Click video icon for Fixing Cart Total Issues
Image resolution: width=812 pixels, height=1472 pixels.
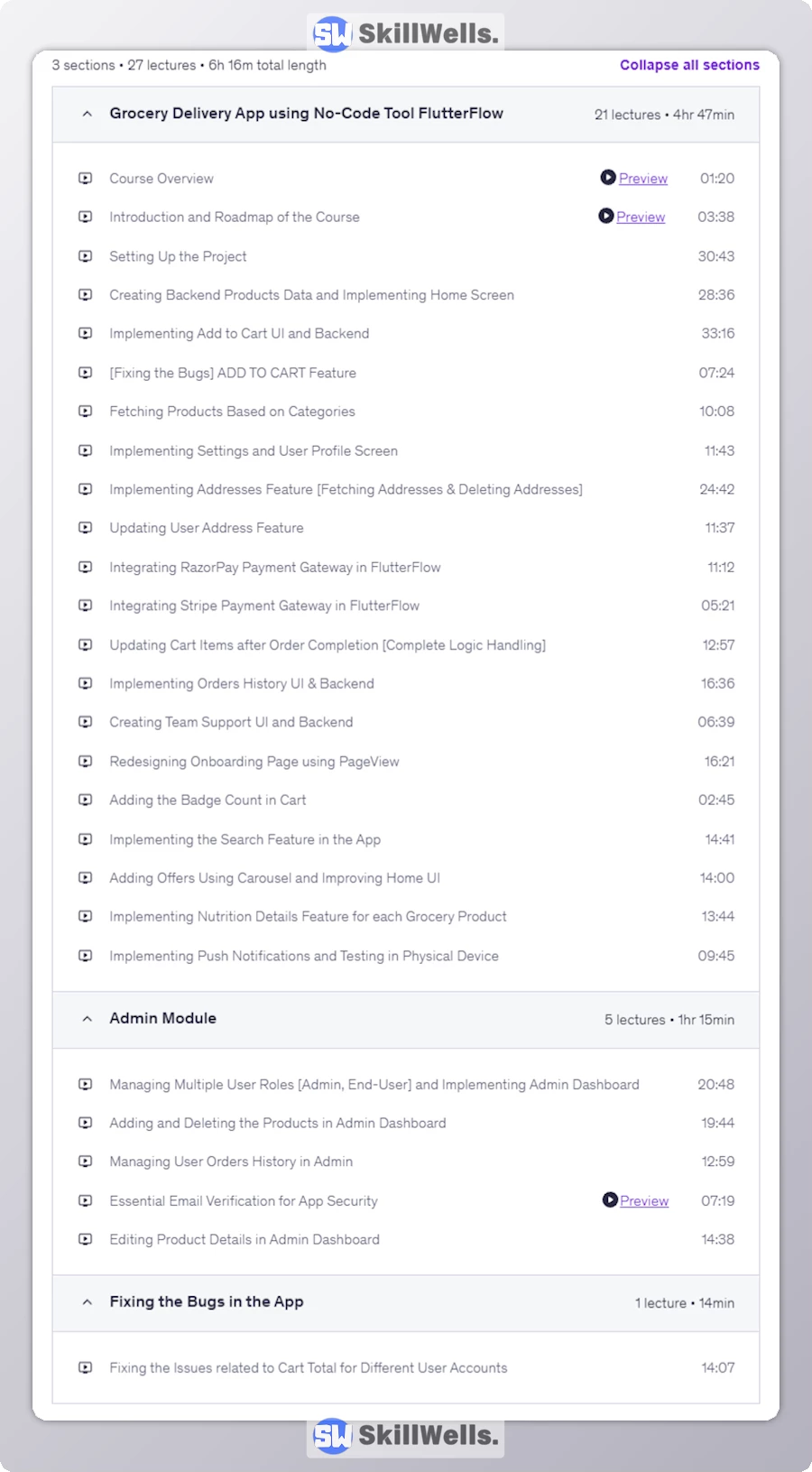coord(86,1368)
